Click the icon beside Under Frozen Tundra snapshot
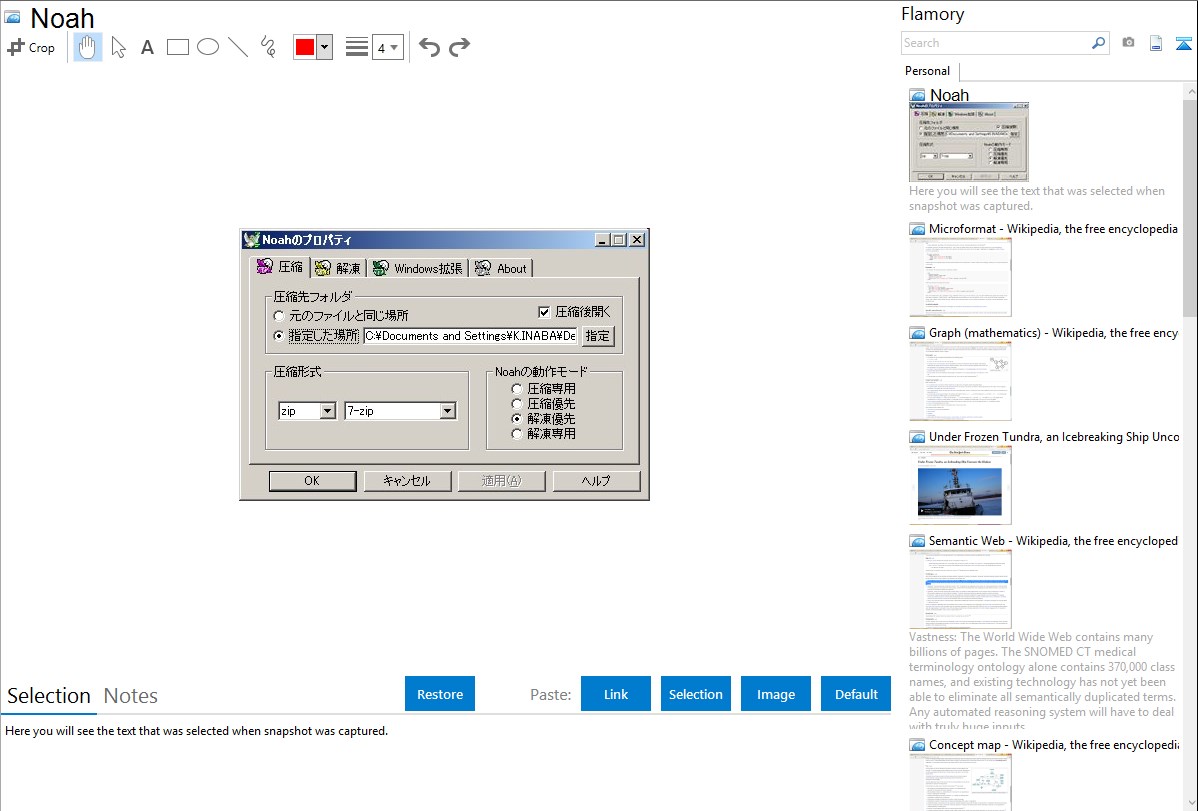 [x=918, y=436]
